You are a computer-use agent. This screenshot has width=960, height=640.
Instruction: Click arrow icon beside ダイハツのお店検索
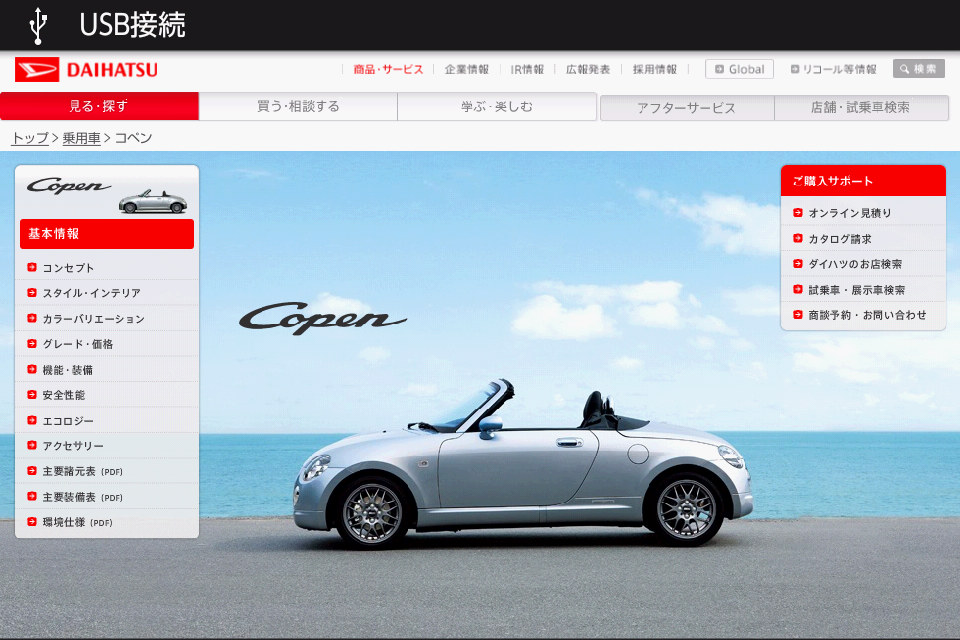[798, 264]
